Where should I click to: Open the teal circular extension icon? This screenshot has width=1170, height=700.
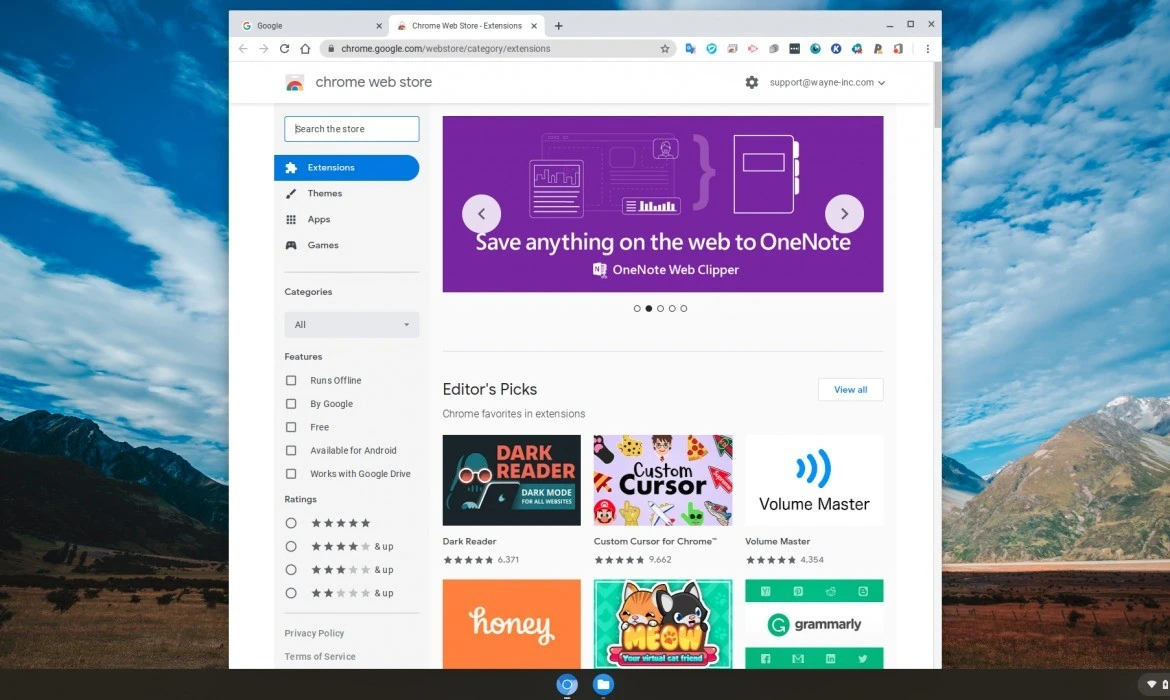point(815,49)
